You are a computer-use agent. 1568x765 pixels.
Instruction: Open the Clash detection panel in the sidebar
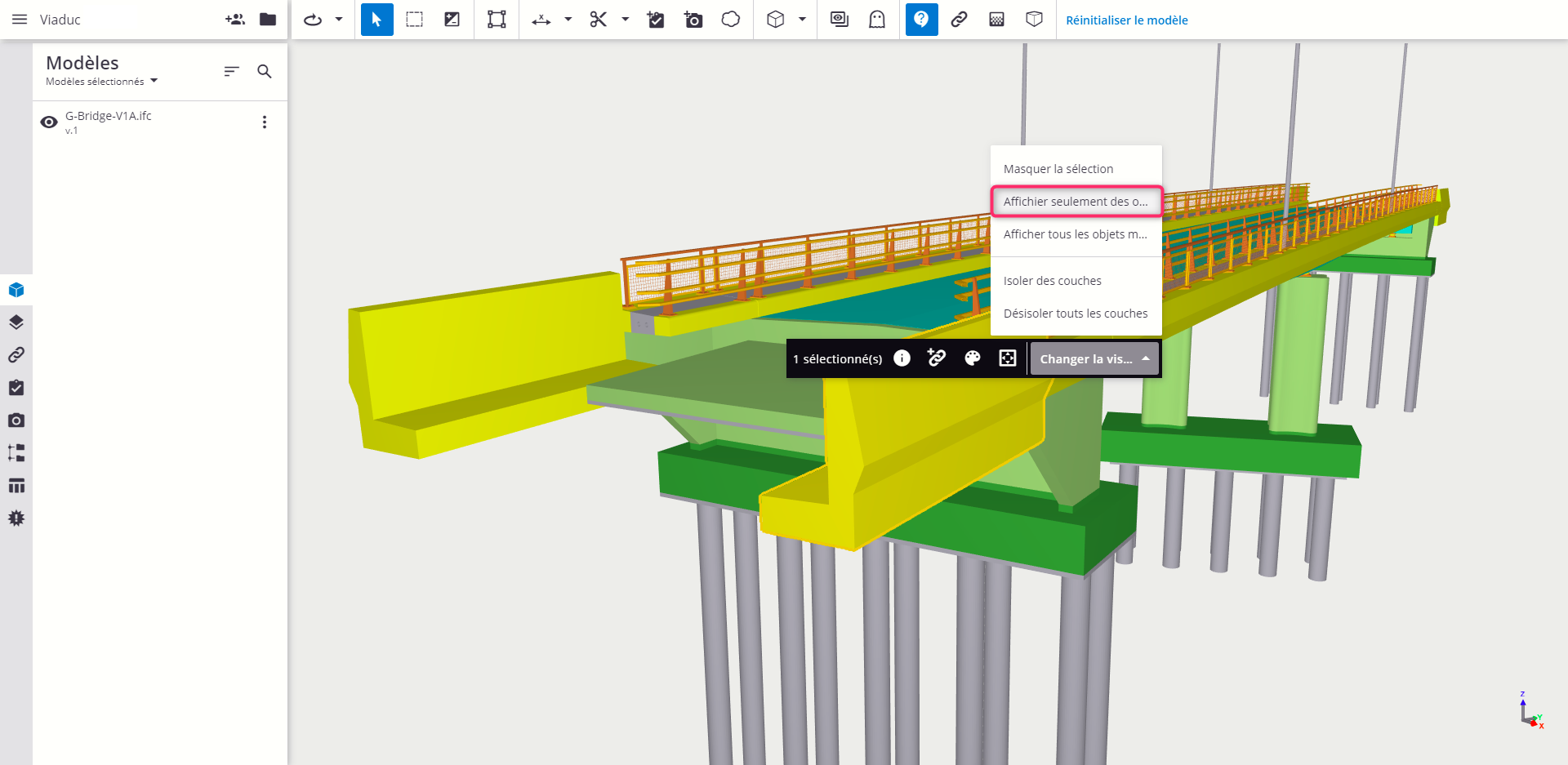16,518
